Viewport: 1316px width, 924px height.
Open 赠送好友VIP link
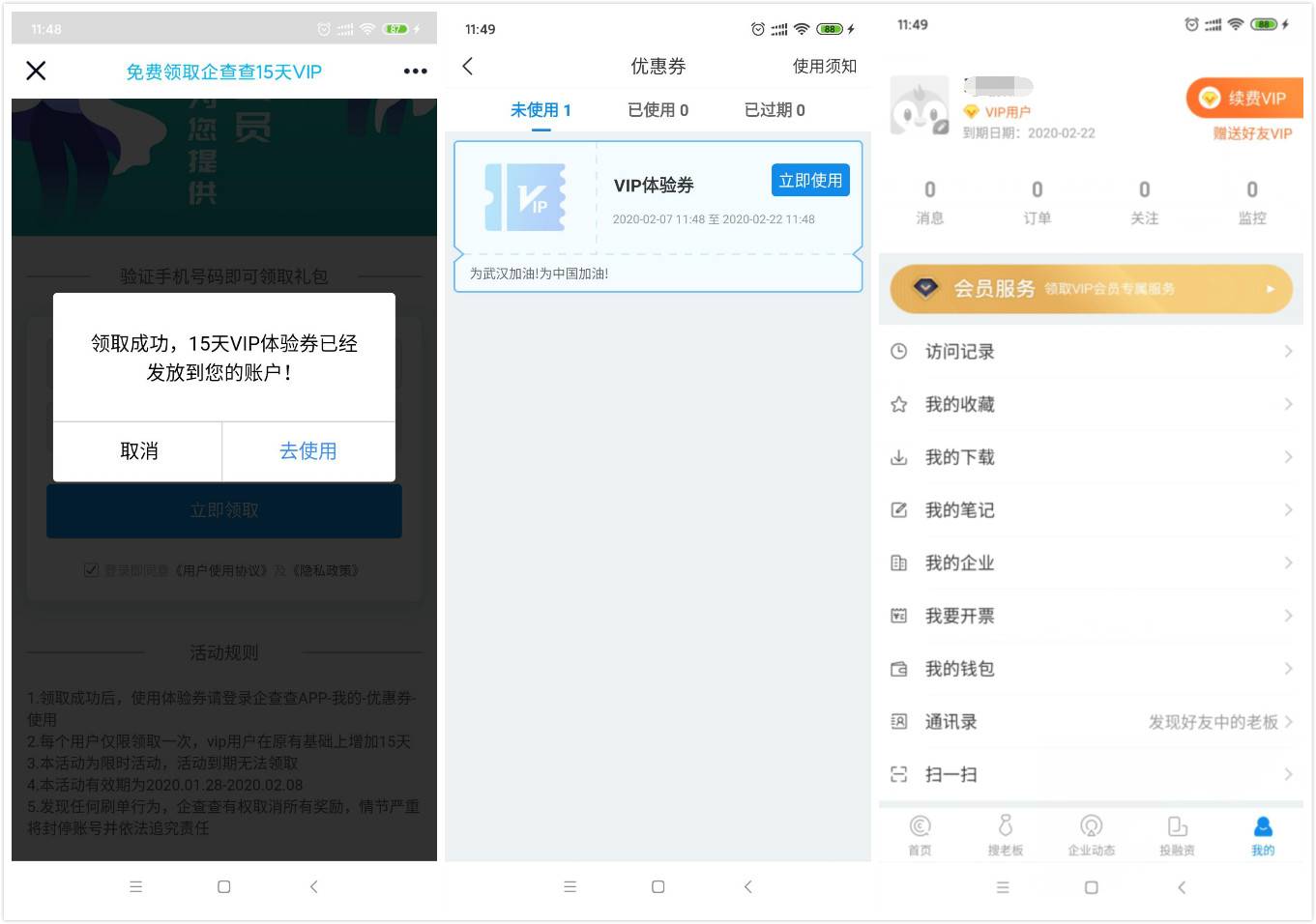pos(1253,134)
